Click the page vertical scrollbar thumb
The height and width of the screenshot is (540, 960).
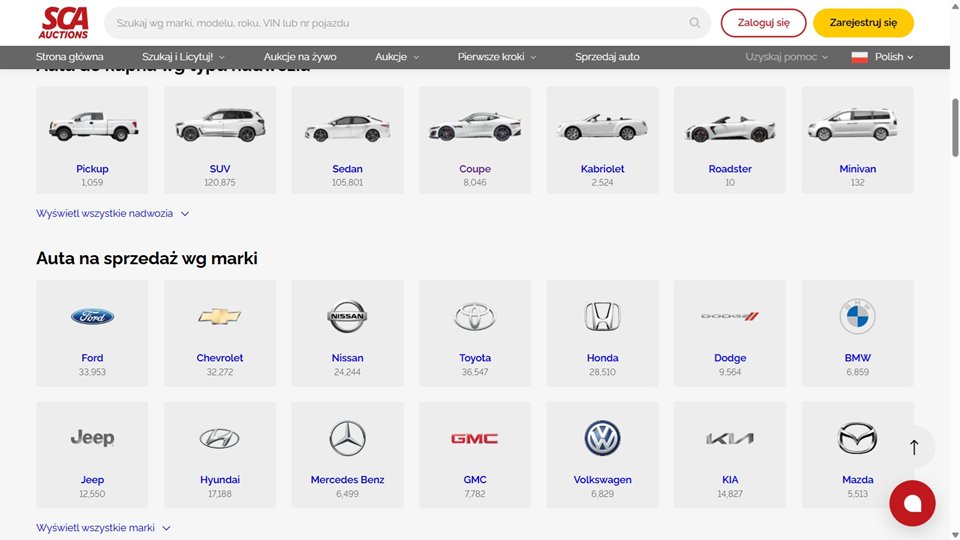pyautogui.click(x=954, y=127)
